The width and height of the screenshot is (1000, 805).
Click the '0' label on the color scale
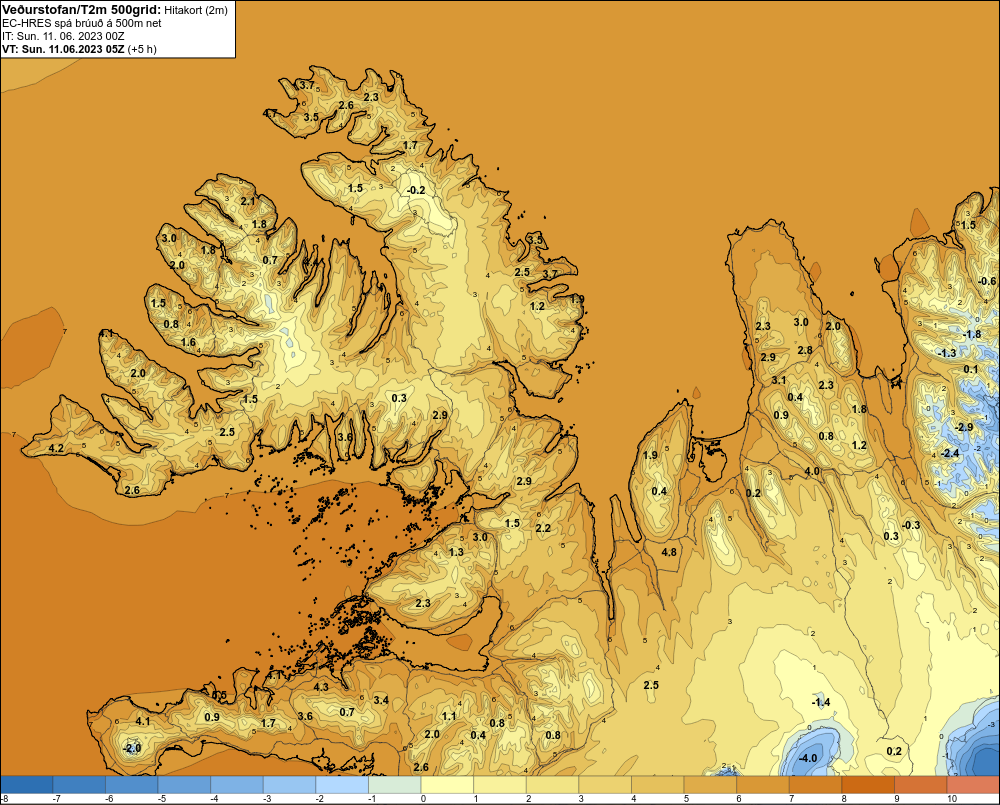[x=423, y=799]
